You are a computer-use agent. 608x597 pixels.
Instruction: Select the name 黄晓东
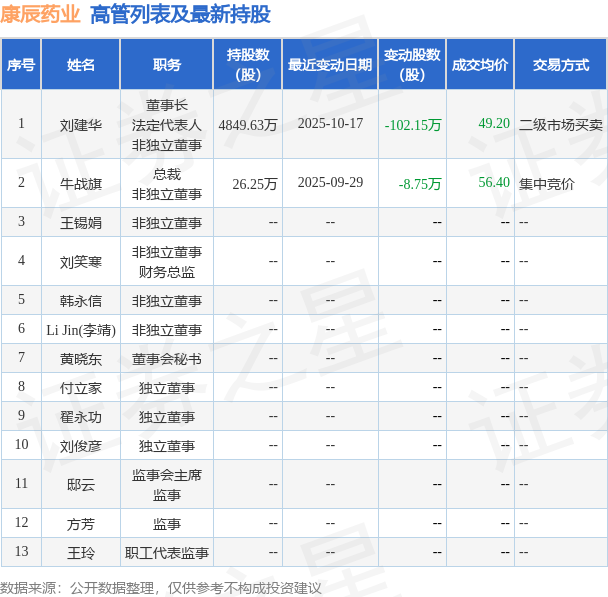[x=81, y=359]
